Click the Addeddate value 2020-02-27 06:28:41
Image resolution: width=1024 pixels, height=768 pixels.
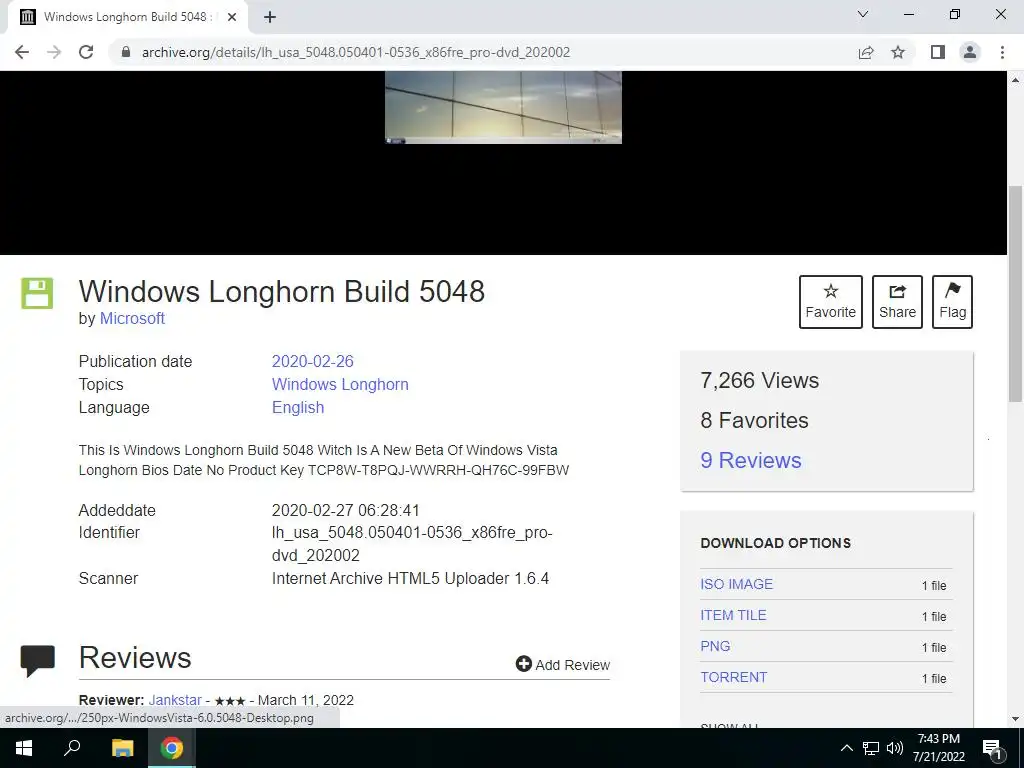click(345, 511)
